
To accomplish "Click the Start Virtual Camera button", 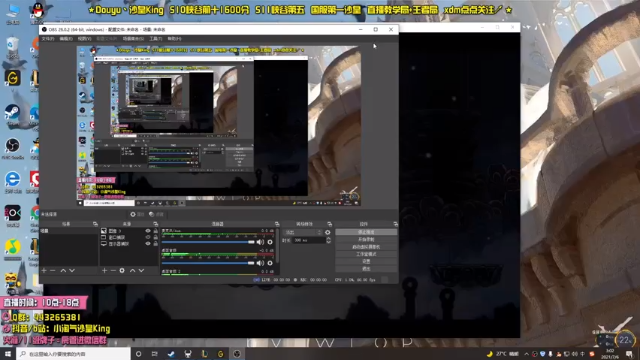I will (x=366, y=247).
